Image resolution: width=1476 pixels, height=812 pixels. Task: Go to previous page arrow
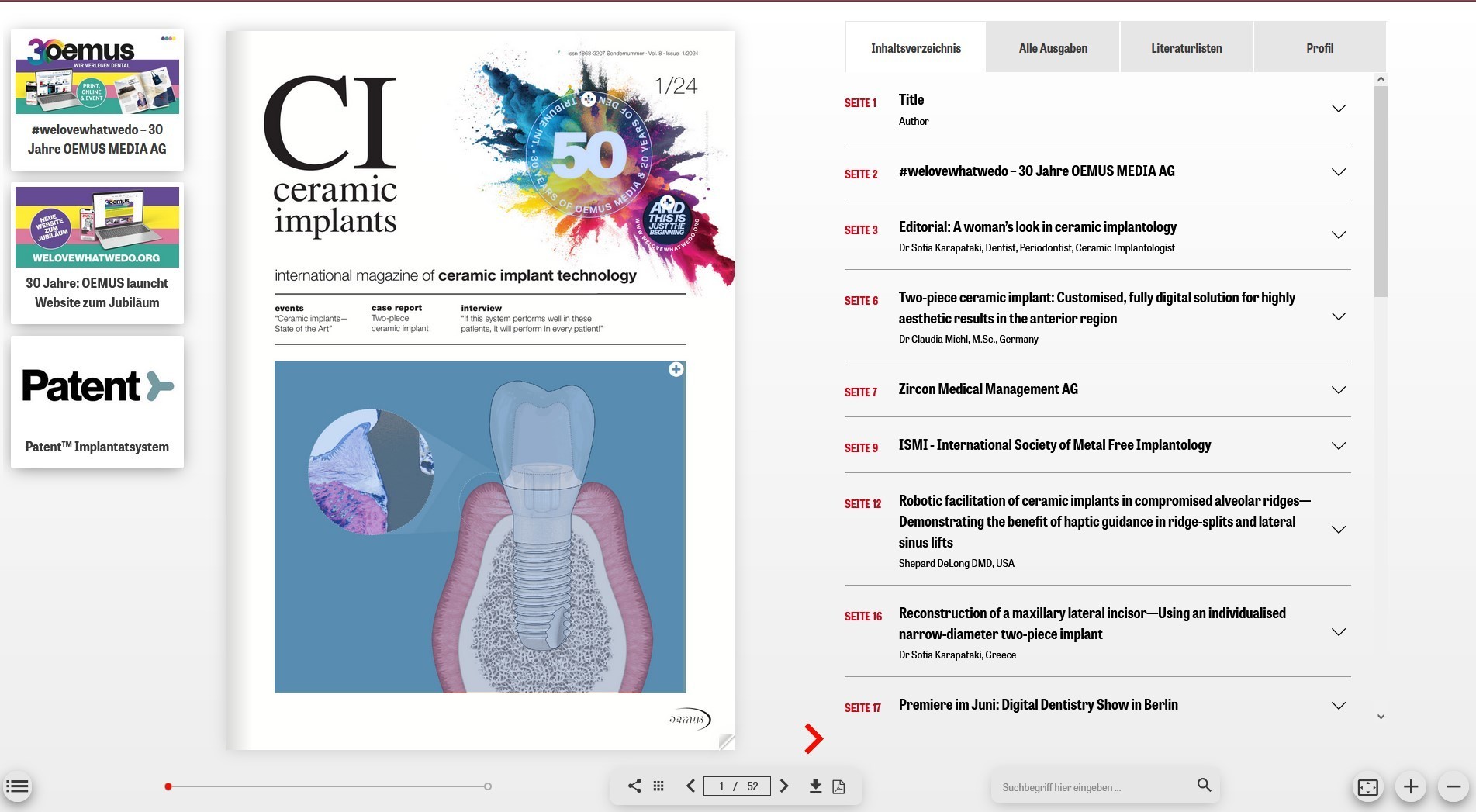(x=690, y=786)
